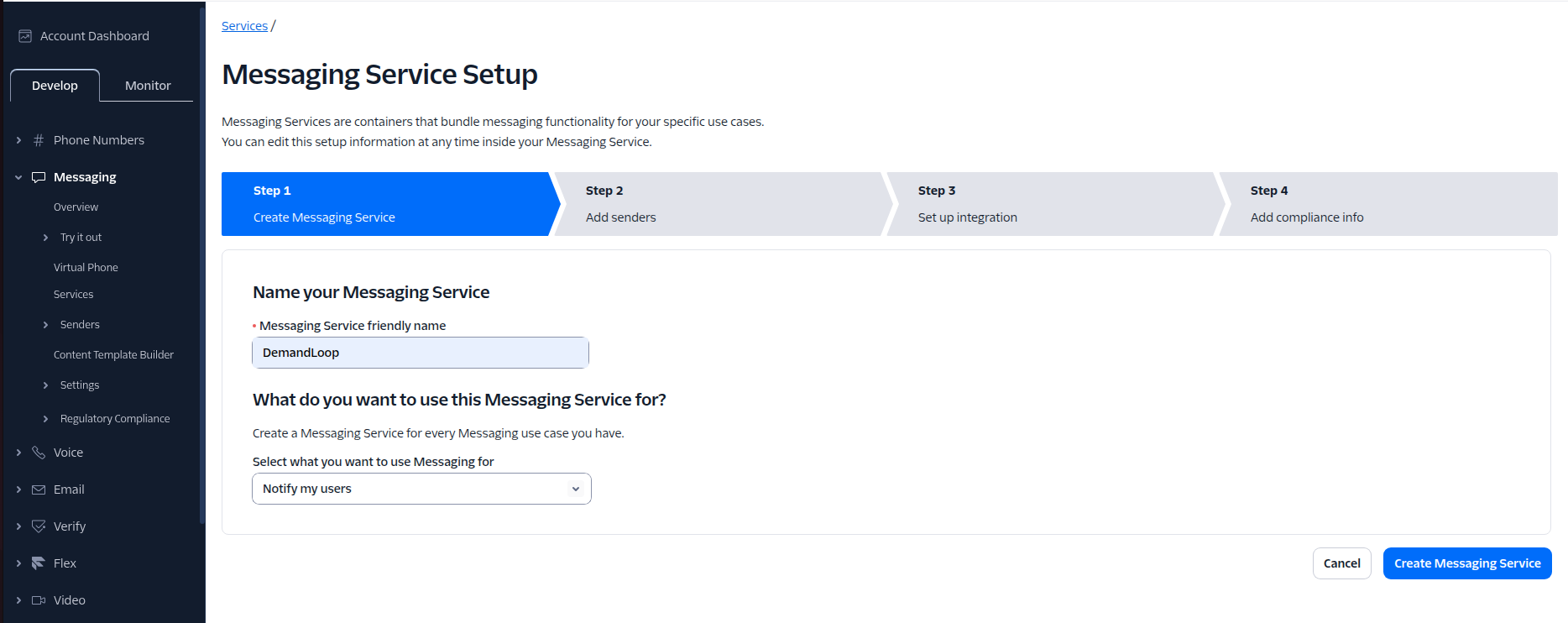Open the messaging use case dropdown
1568x623 pixels.
point(421,488)
